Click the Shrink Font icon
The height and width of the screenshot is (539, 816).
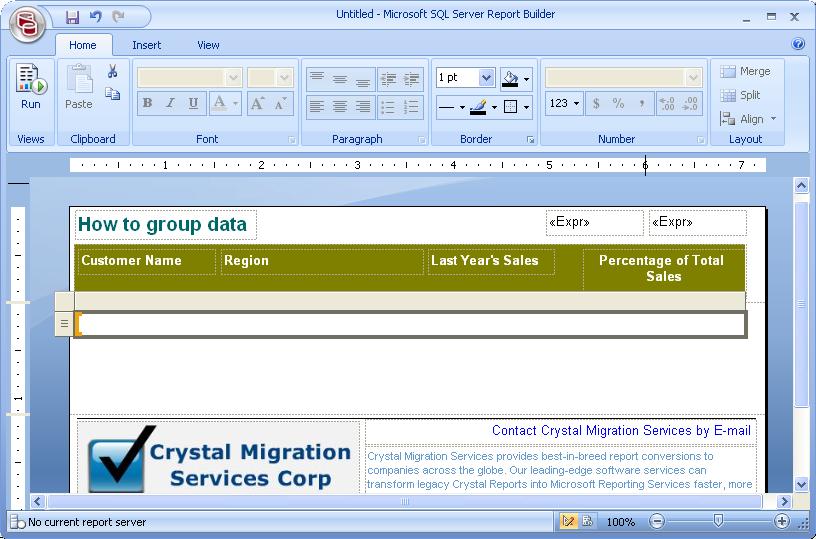(x=281, y=103)
